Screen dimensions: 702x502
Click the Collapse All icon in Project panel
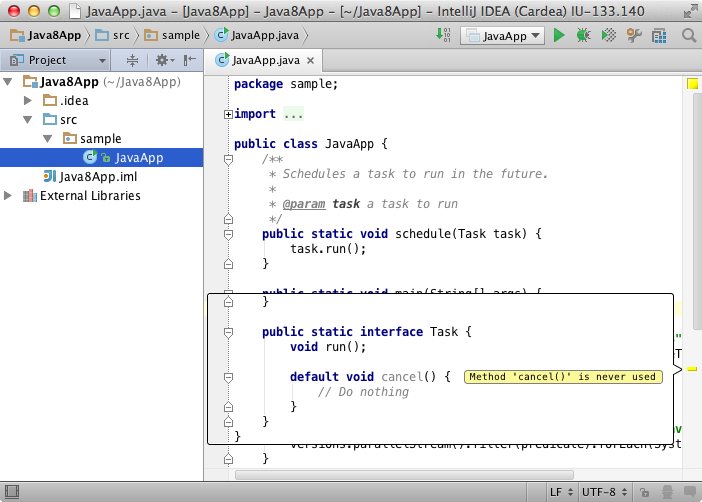(x=132, y=60)
